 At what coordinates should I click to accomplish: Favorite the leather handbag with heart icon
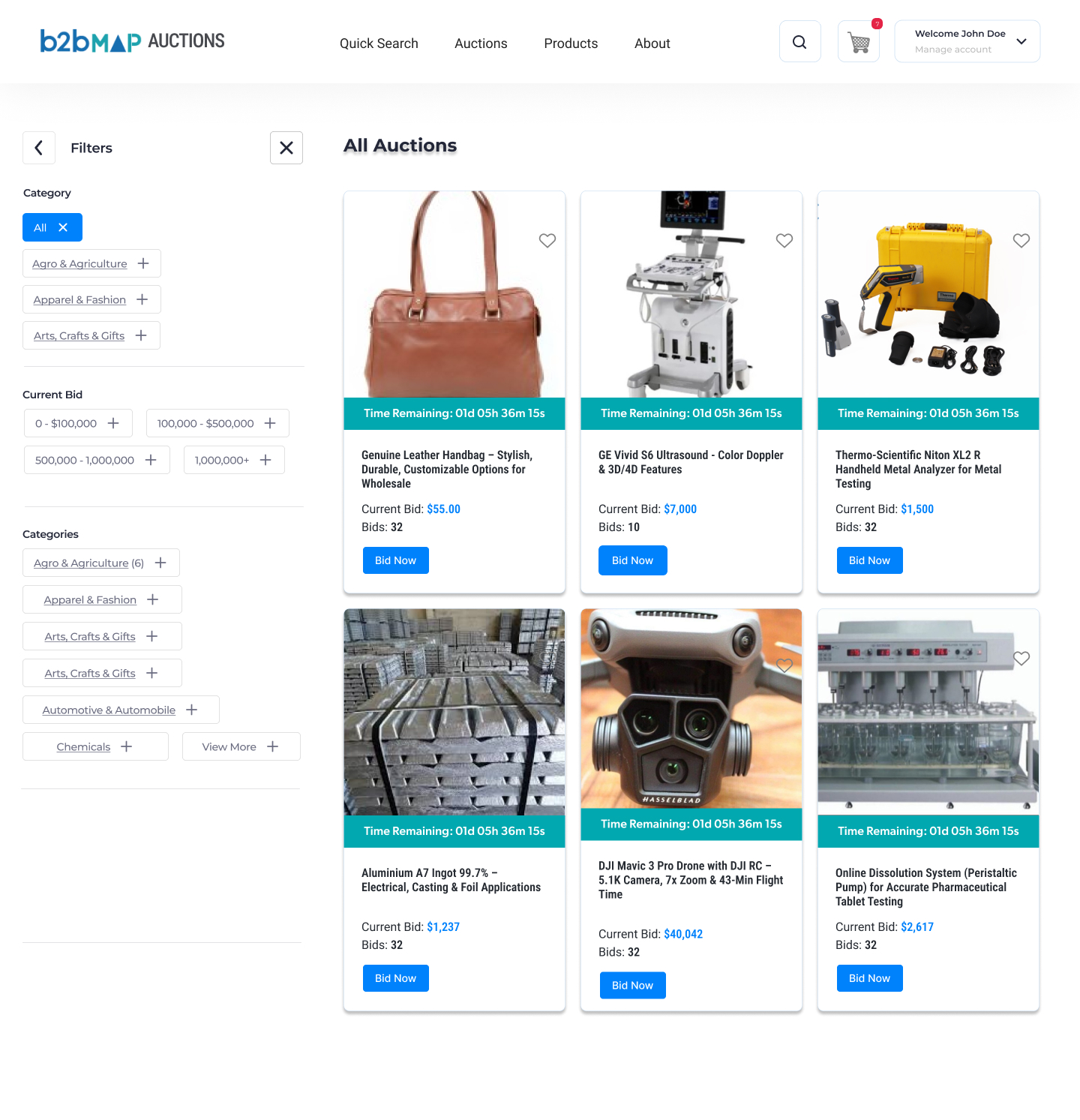coord(547,240)
